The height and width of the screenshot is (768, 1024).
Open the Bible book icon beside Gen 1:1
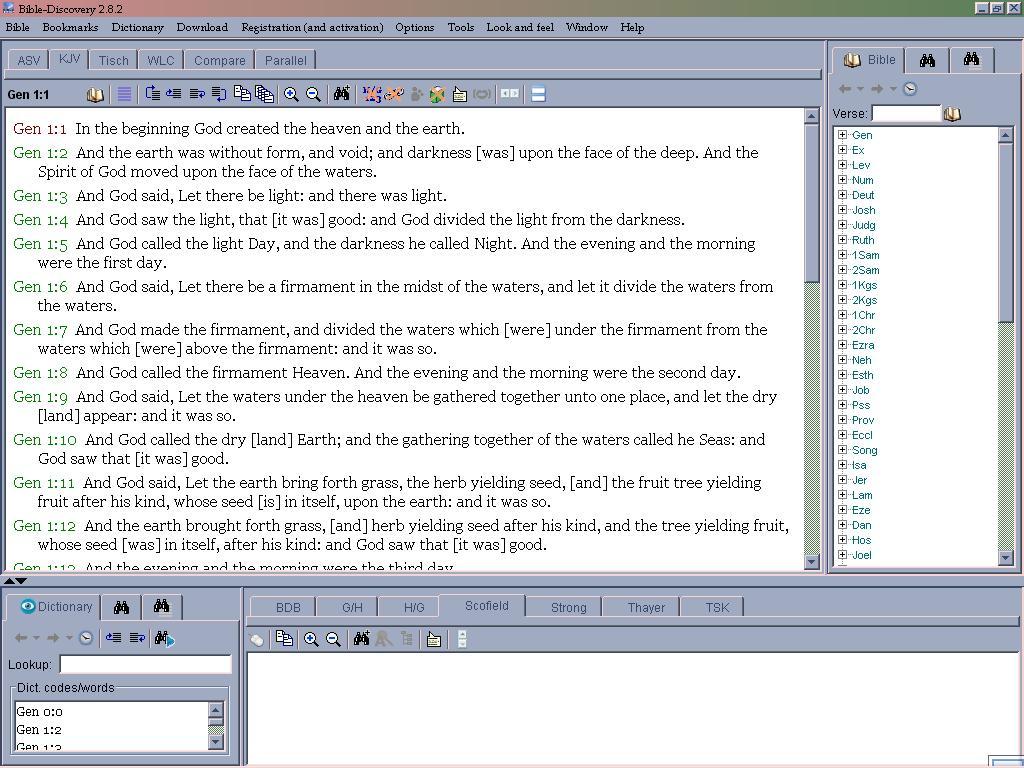[95, 95]
